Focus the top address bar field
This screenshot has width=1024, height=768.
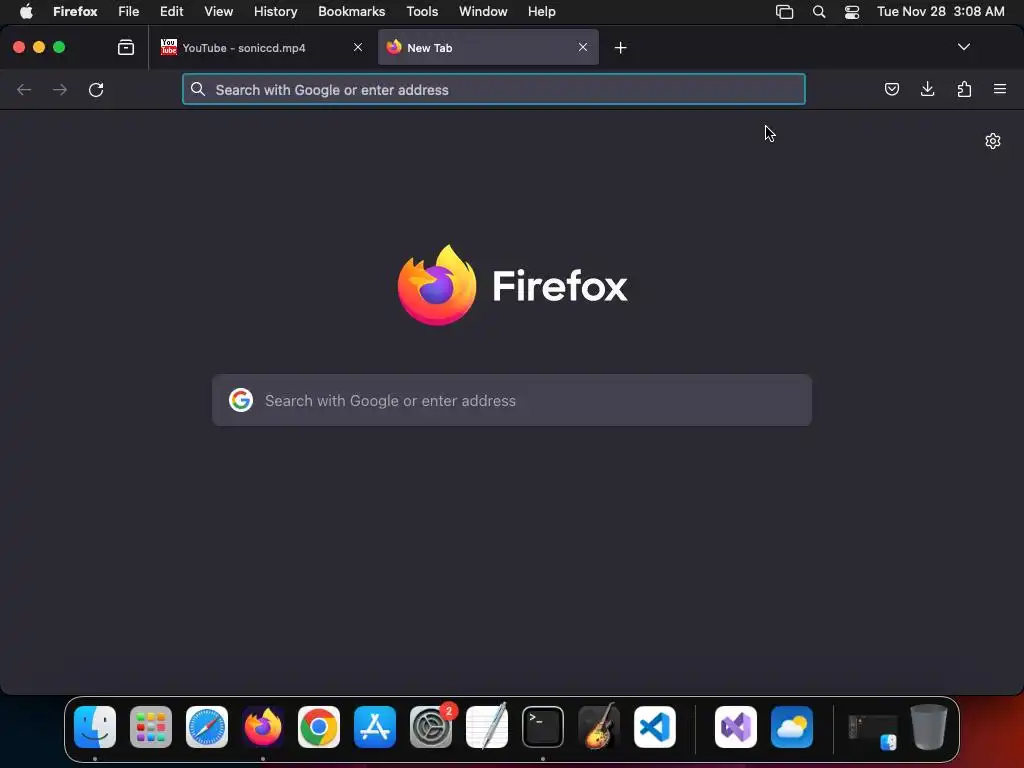pos(494,89)
